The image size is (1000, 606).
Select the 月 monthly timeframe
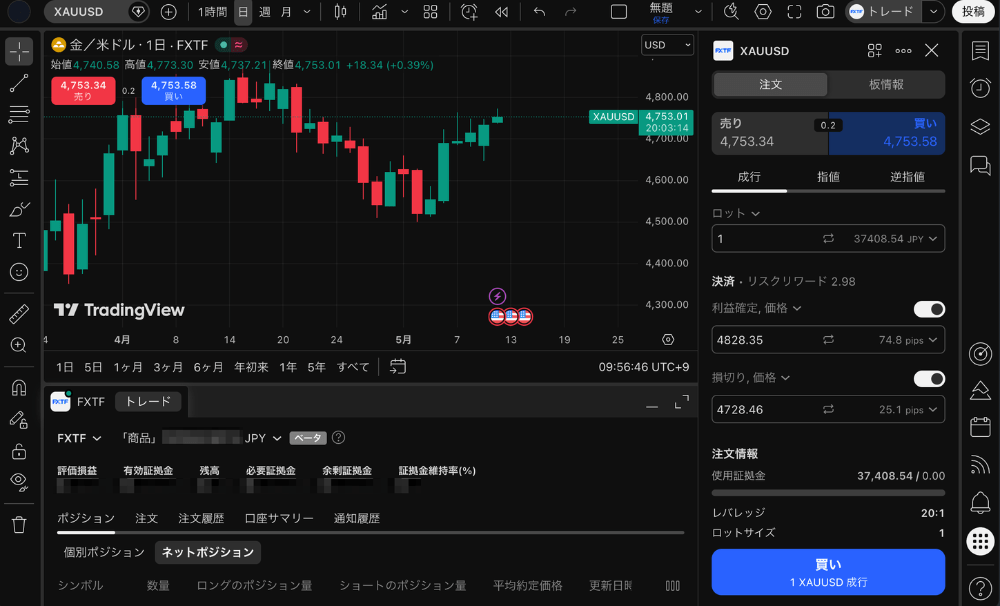coord(286,11)
